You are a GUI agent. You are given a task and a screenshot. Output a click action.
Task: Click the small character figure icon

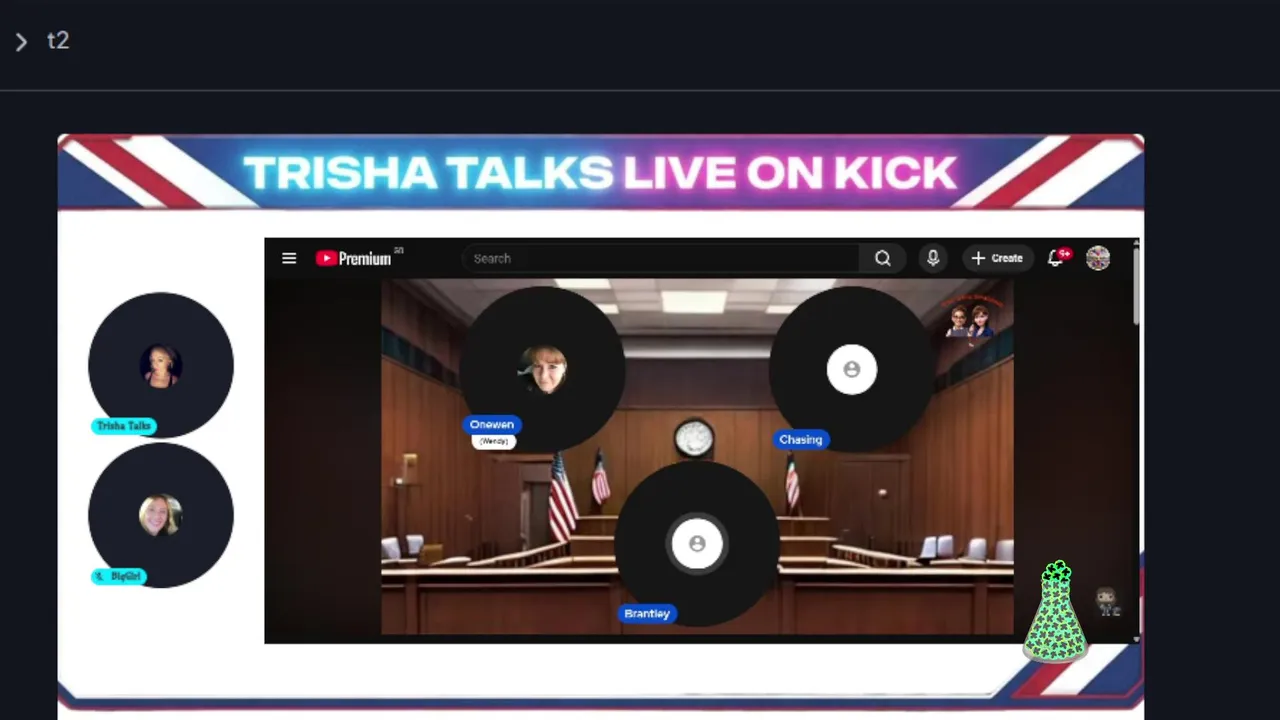coord(1107,601)
